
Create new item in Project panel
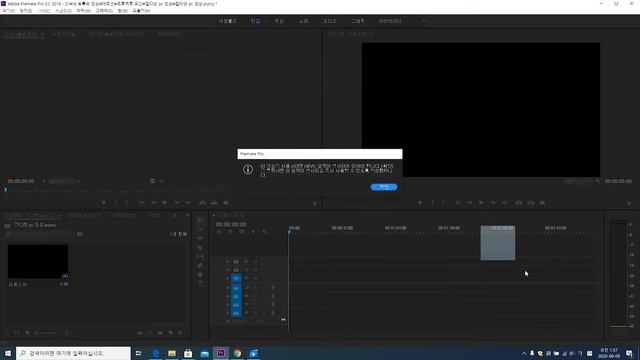(x=170, y=333)
